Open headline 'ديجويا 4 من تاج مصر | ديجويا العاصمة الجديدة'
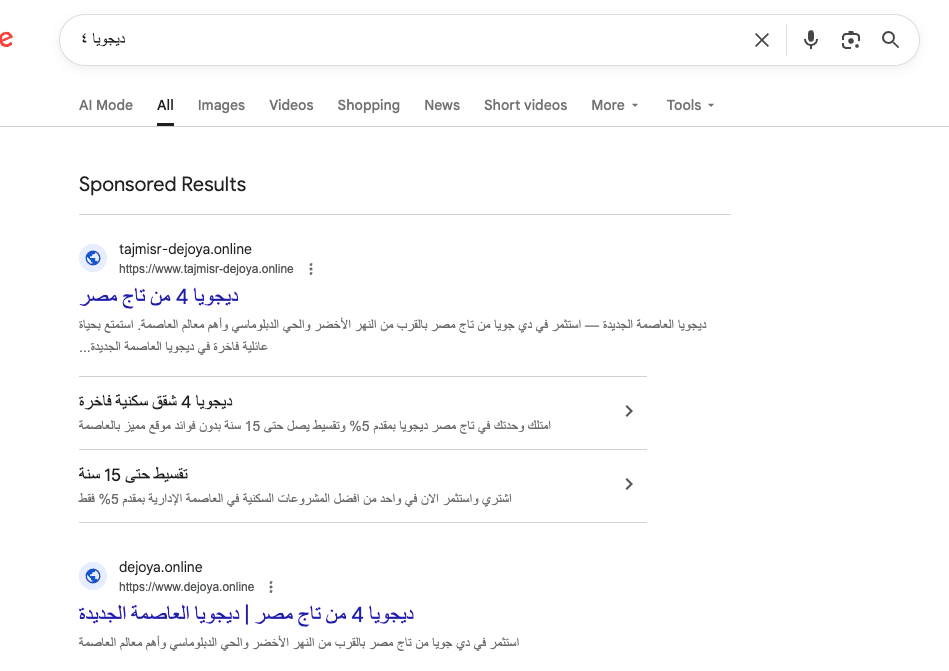The height and width of the screenshot is (671, 949). 246,614
